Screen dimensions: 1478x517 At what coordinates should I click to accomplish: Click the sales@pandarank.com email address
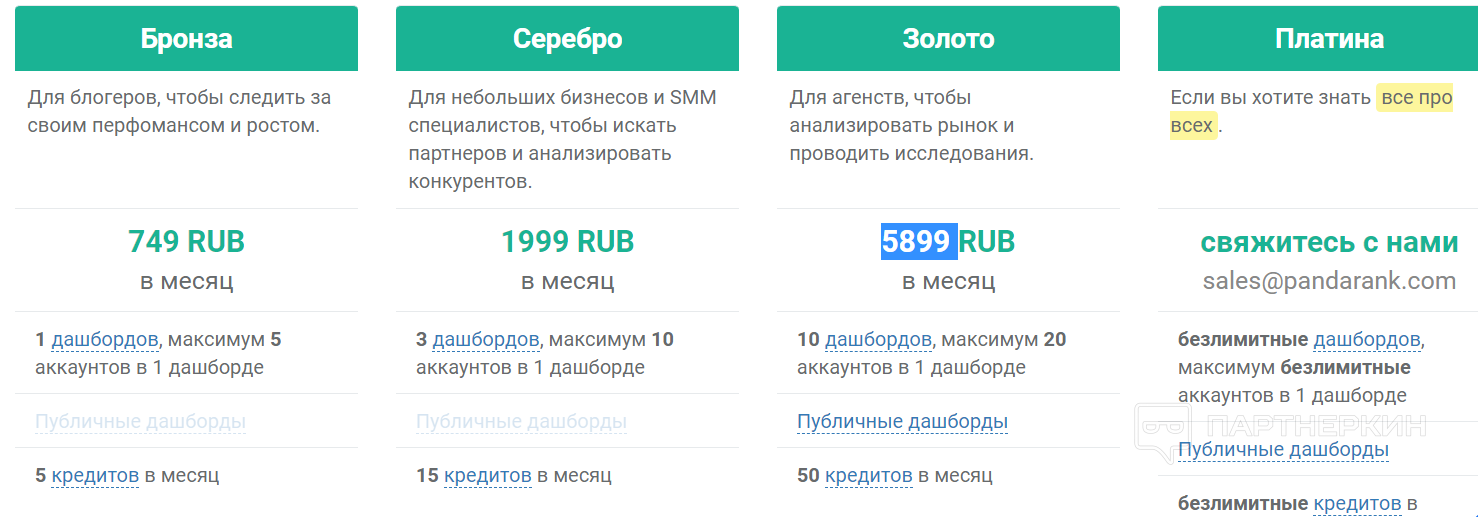coord(1329,281)
